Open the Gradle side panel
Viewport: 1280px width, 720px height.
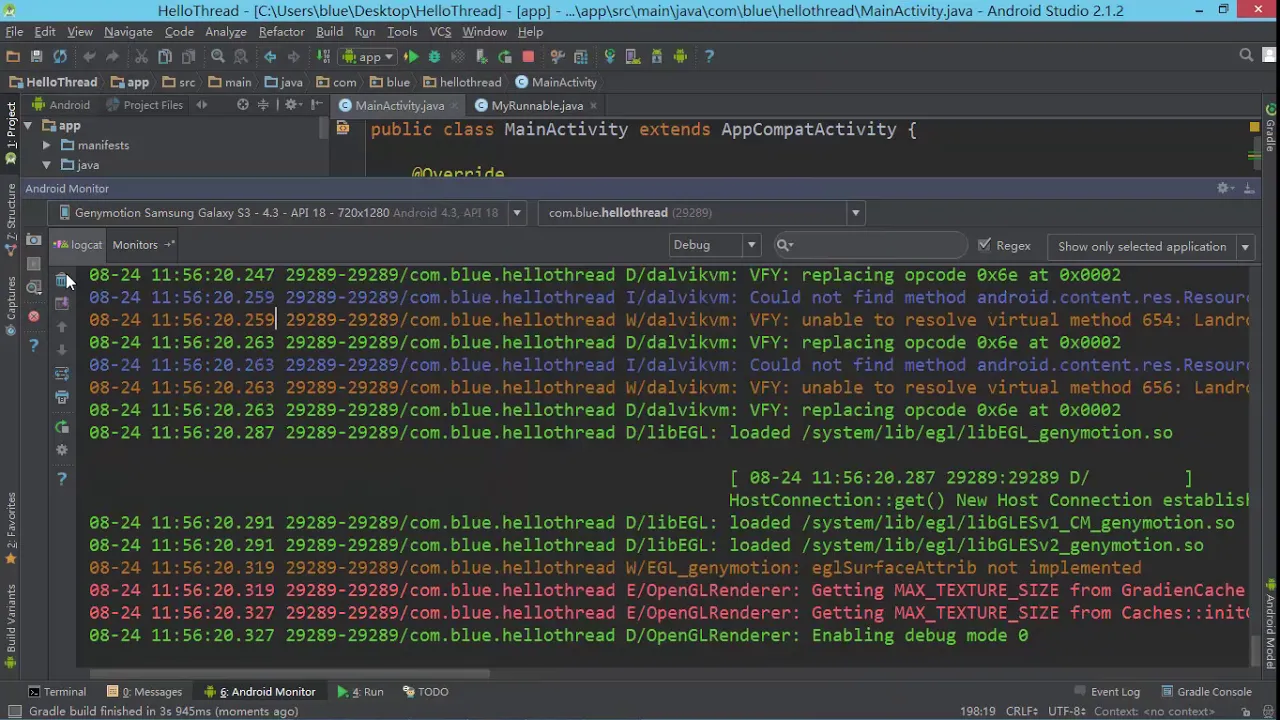point(1271,128)
